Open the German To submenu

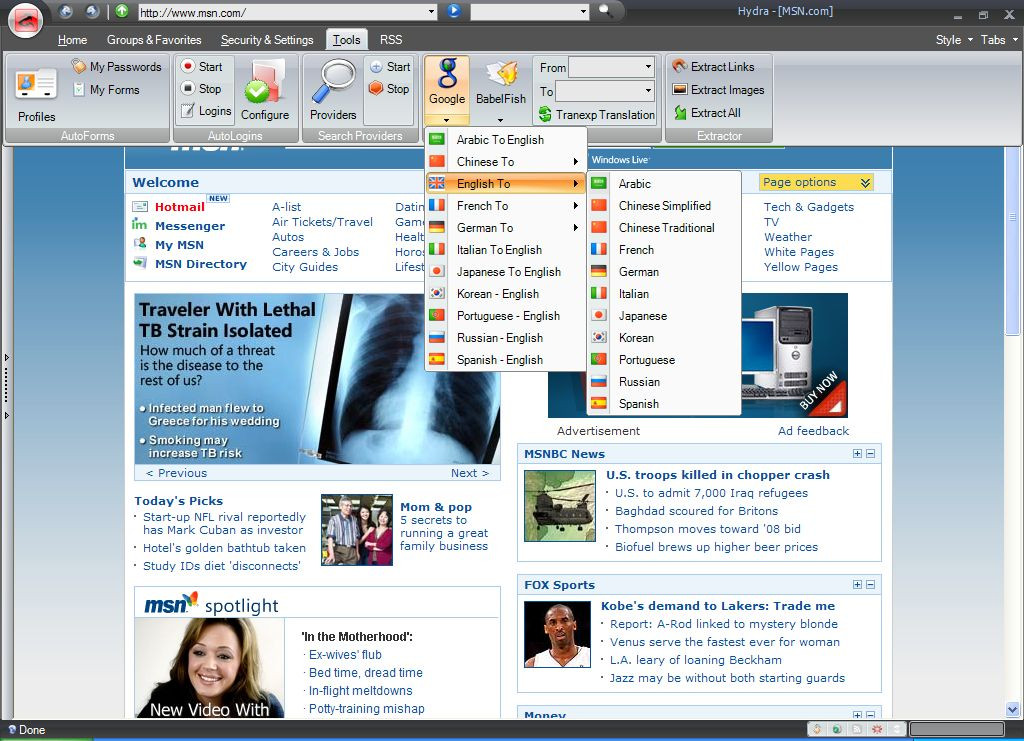coord(505,228)
